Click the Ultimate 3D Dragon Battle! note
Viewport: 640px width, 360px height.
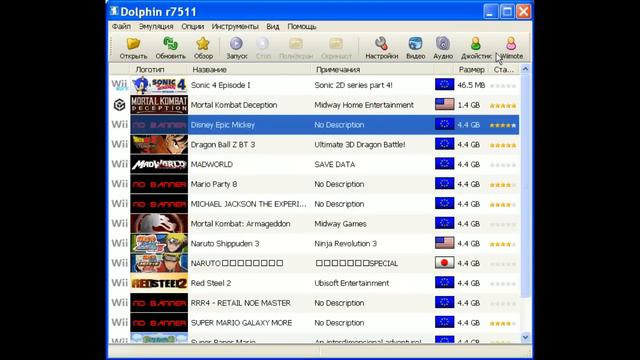point(360,145)
